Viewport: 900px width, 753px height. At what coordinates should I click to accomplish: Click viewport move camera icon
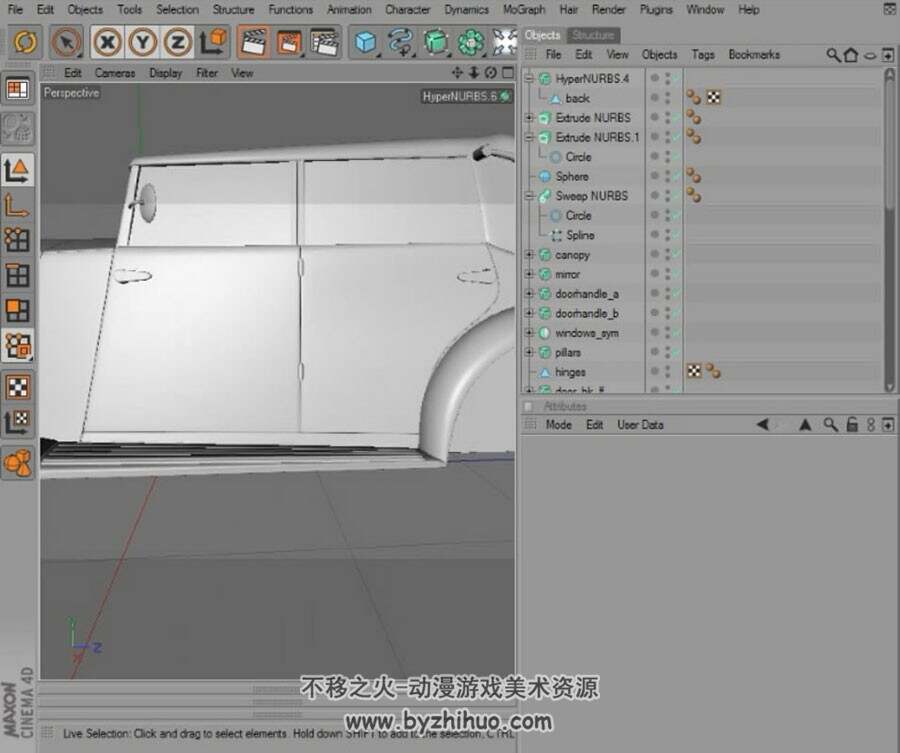pos(457,72)
